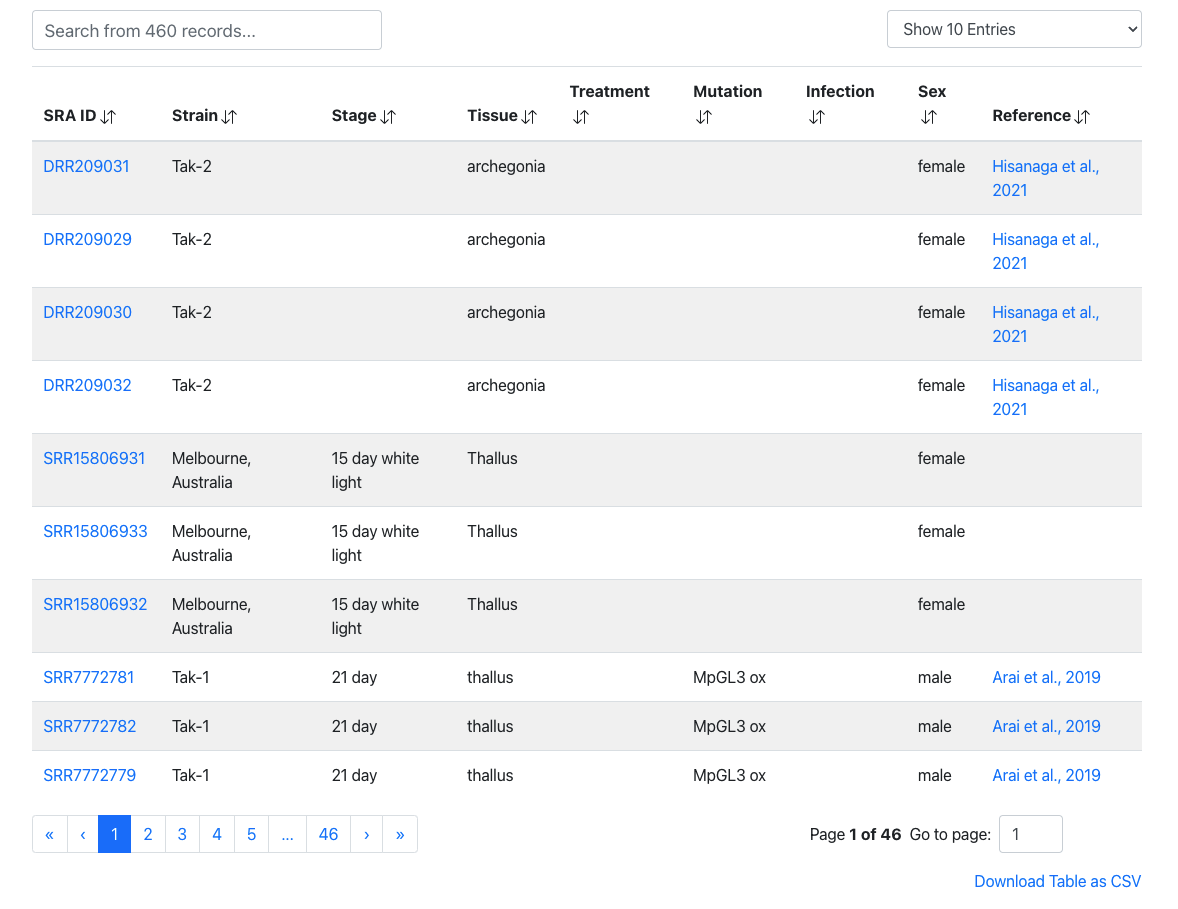Download Table as CSV link
Image resolution: width=1178 pixels, height=909 pixels.
pos(1057,881)
